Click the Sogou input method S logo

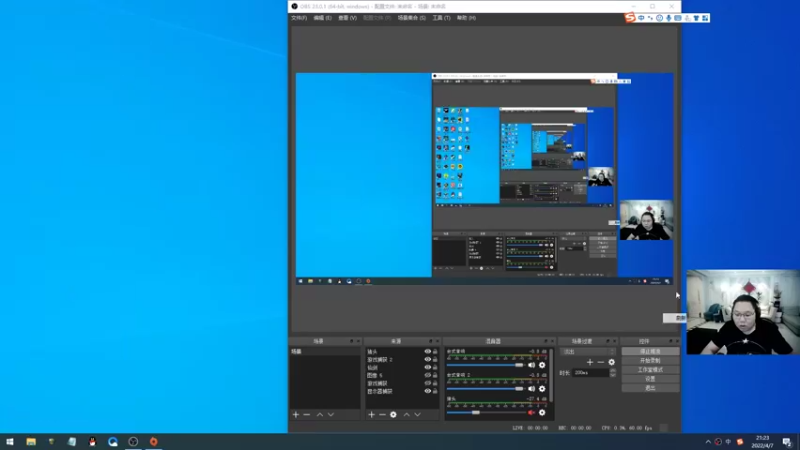630,18
